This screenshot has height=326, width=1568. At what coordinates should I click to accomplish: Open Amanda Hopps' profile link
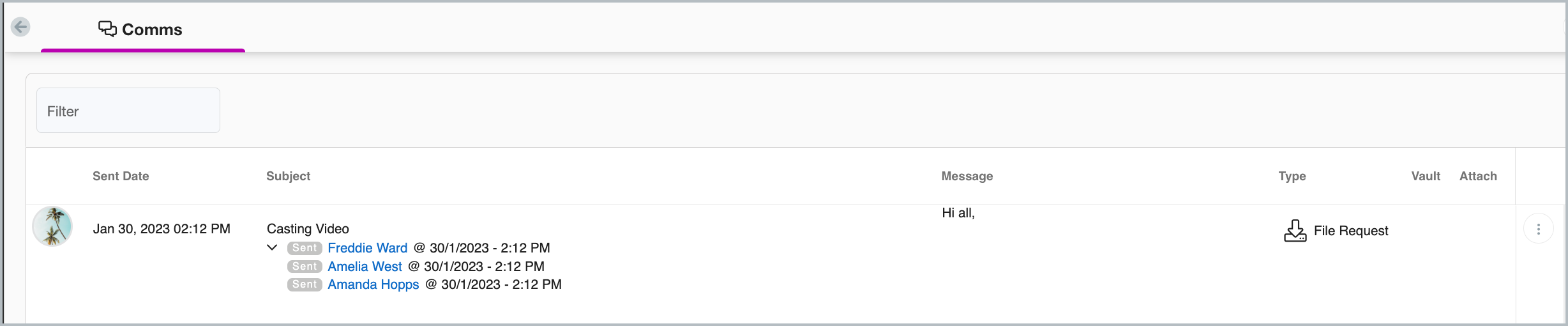click(x=373, y=284)
